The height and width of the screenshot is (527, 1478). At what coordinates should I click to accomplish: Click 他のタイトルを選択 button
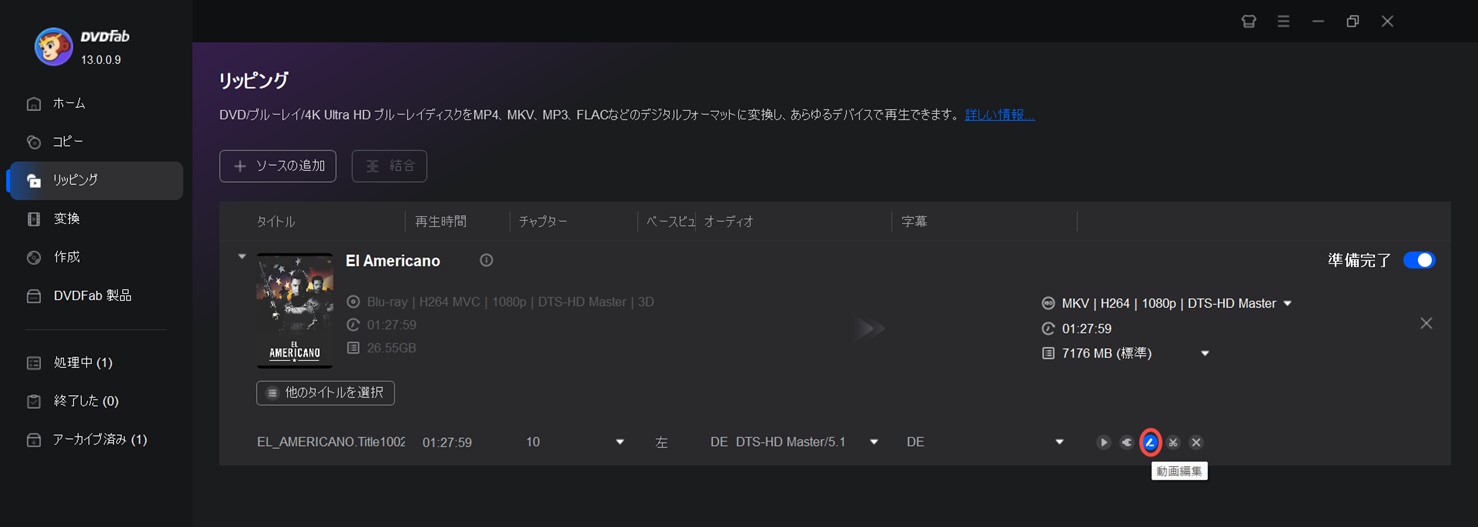[x=325, y=393]
